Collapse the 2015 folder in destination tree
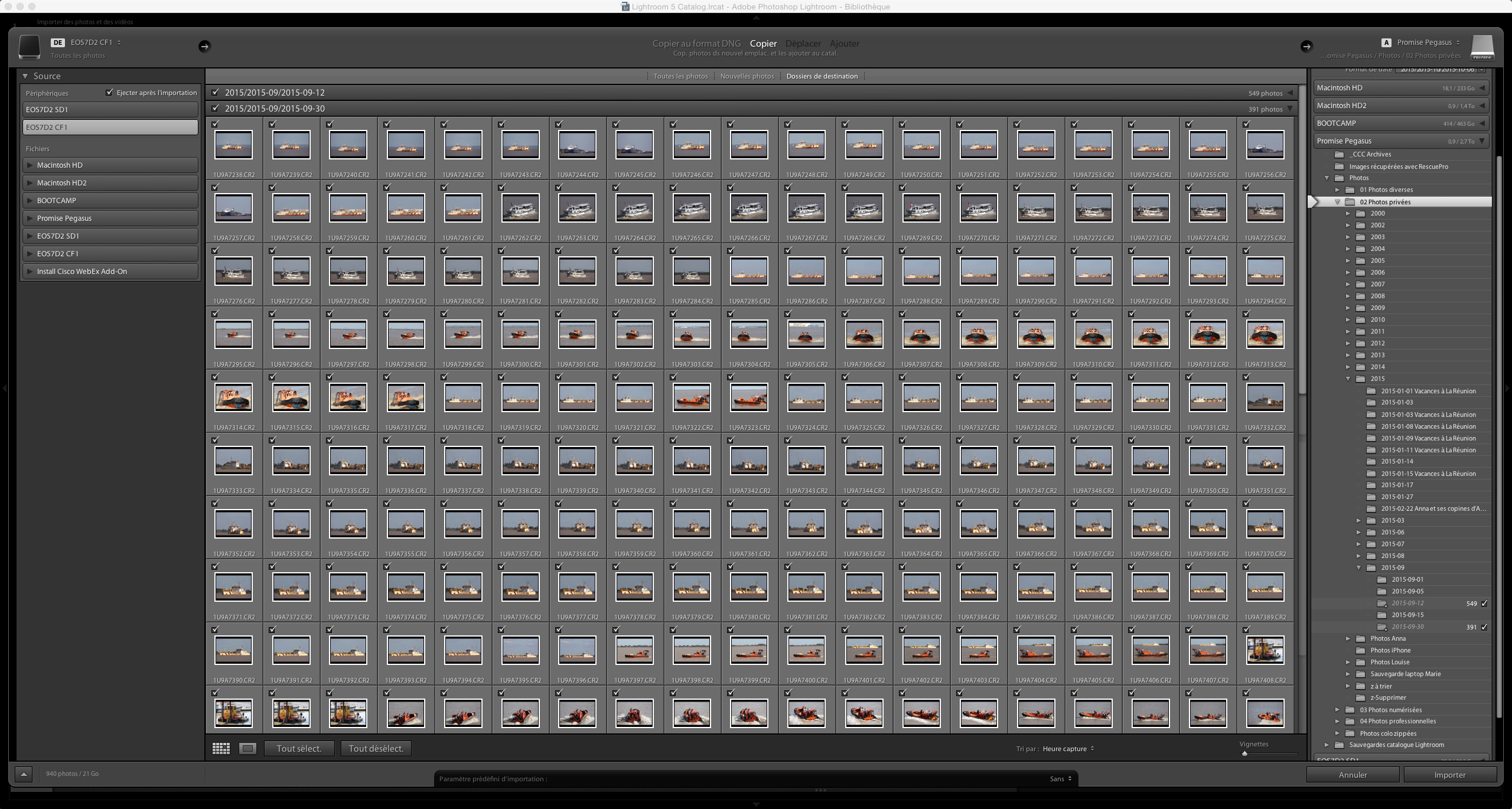Viewport: 1512px width, 809px height. 1348,379
